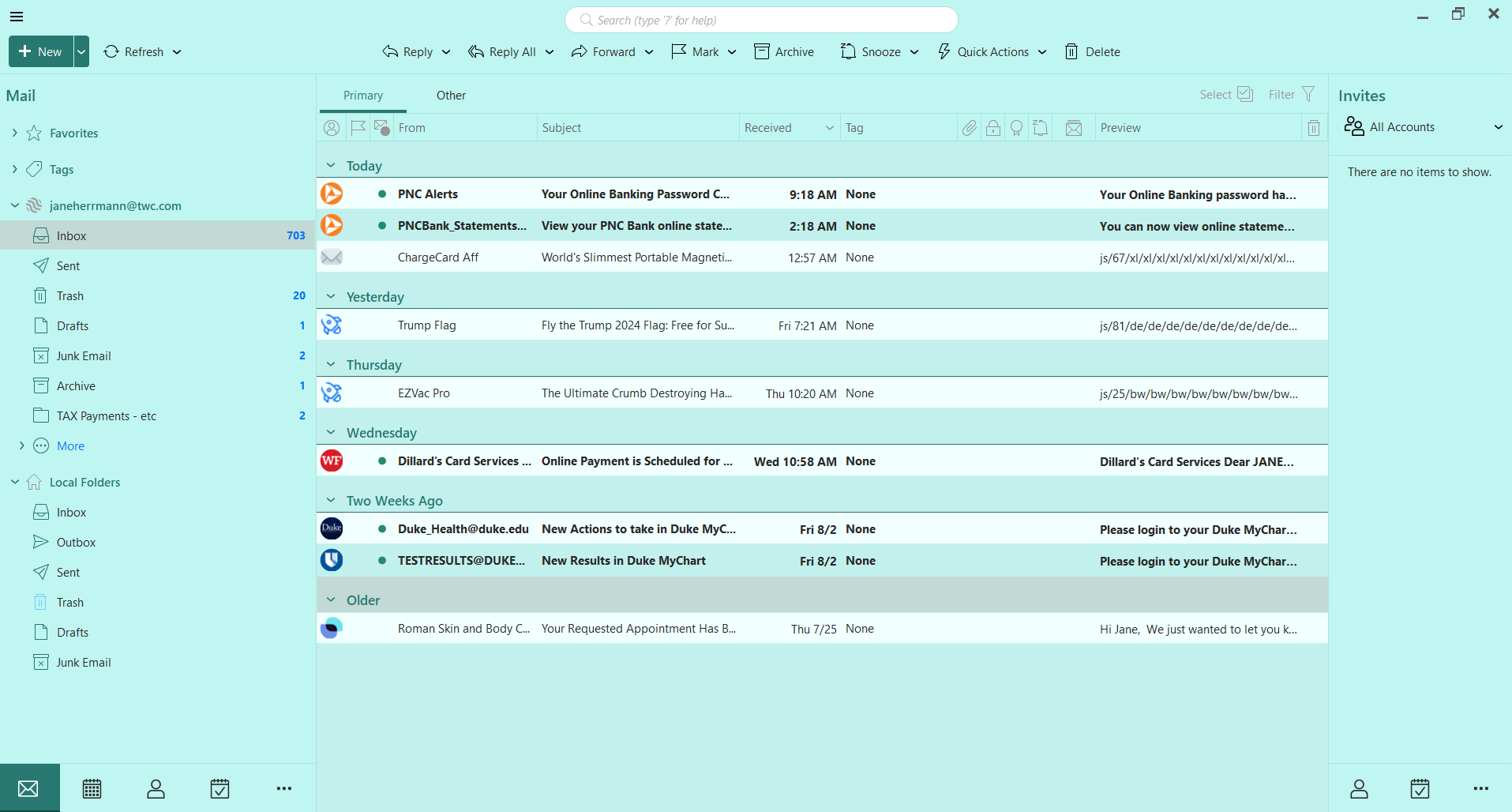Sort by lightbulb column icon
1512x812 pixels.
(x=1017, y=128)
